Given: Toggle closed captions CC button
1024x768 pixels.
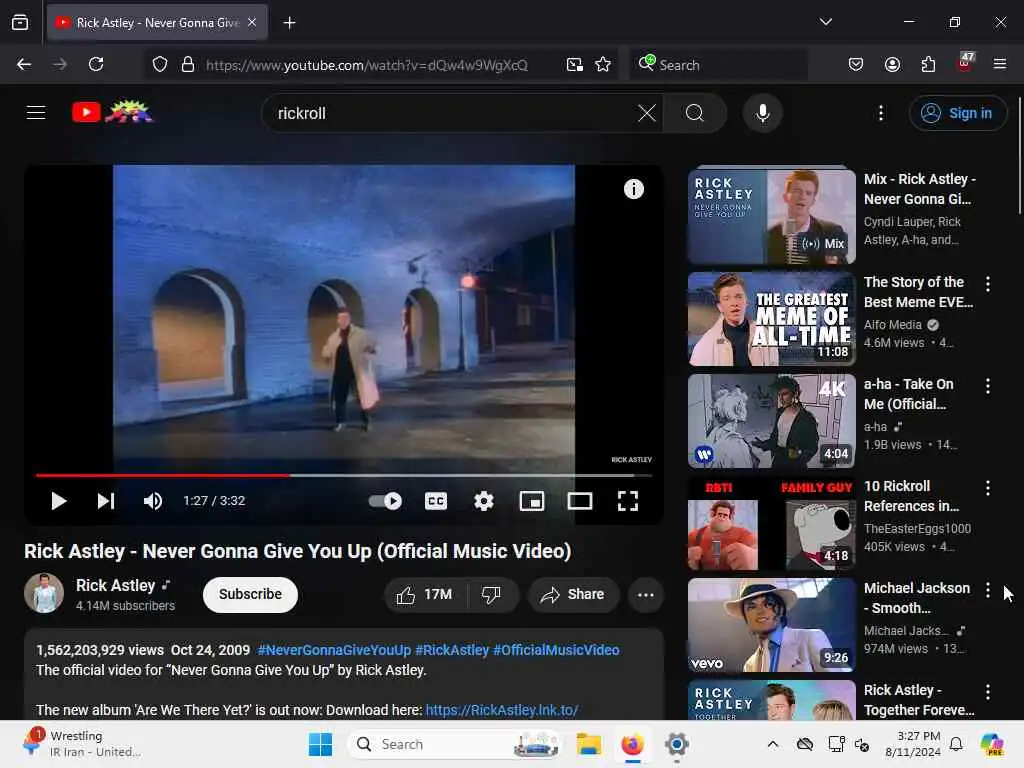Looking at the screenshot, I should tap(436, 501).
